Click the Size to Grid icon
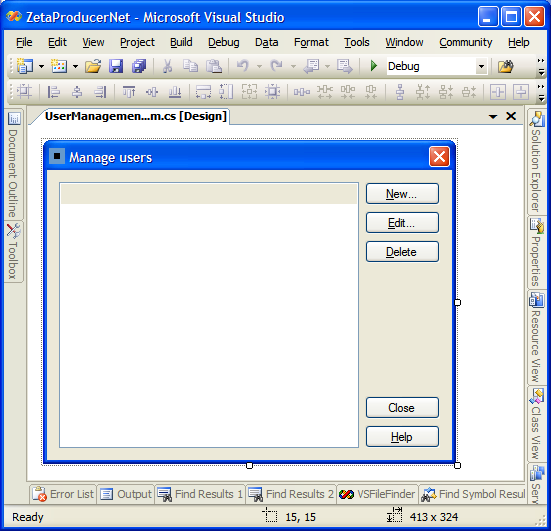Viewport: 551px width, 531px height. click(x=273, y=92)
